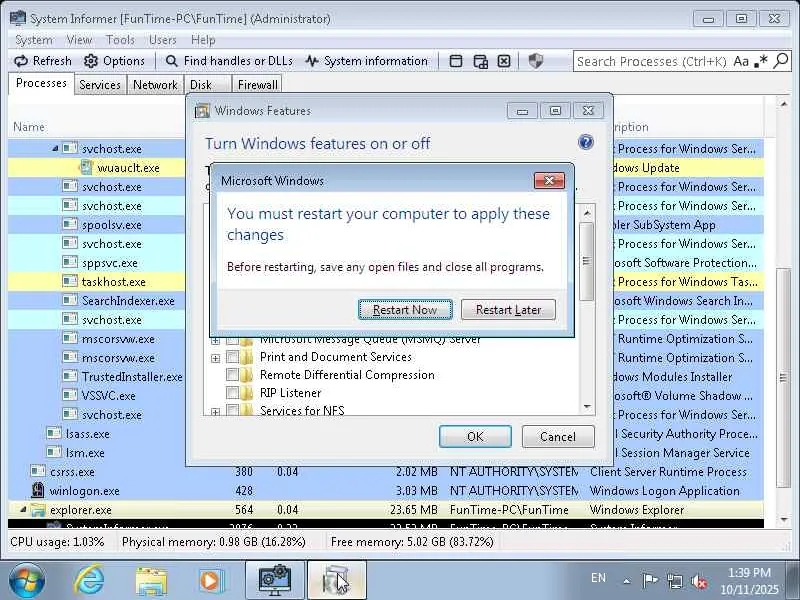Switch to System Informer taskbar button
This screenshot has width=800, height=600.
[275, 581]
